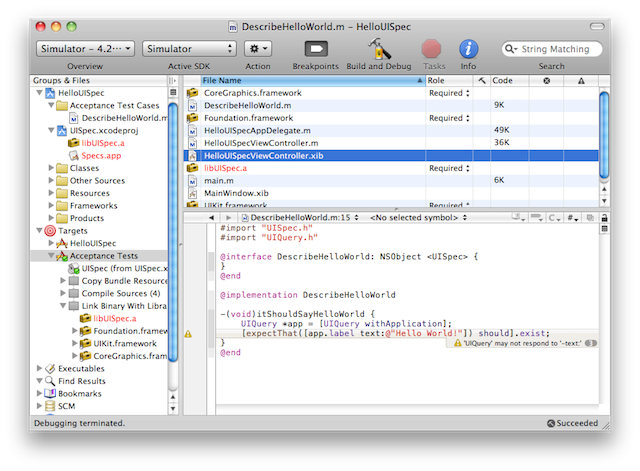The width and height of the screenshot is (640, 471).
Task: Open the blue Info icon
Action: [469, 49]
